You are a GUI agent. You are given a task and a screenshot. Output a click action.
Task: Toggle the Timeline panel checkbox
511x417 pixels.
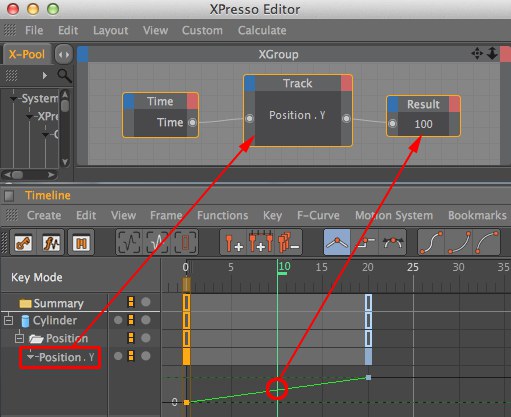[x=9, y=196]
